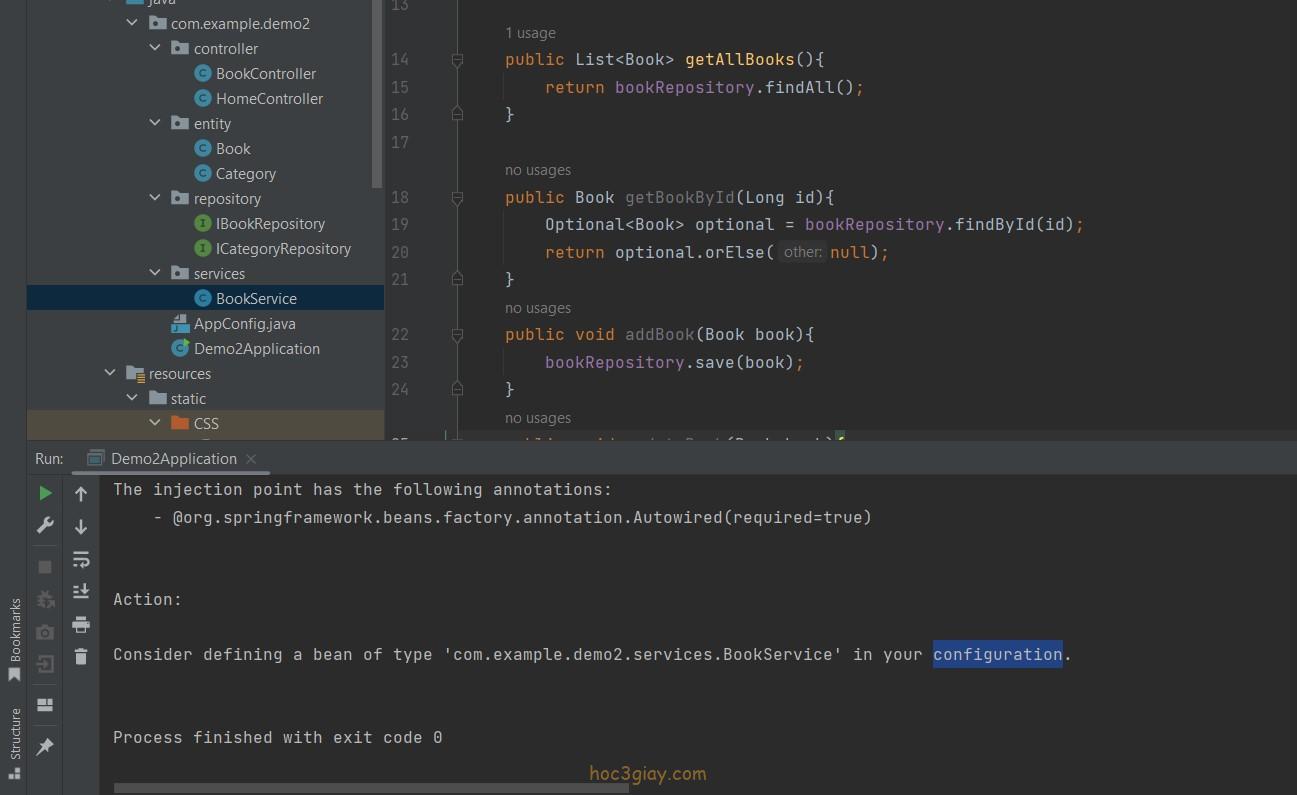Click the green Run button

point(45,493)
